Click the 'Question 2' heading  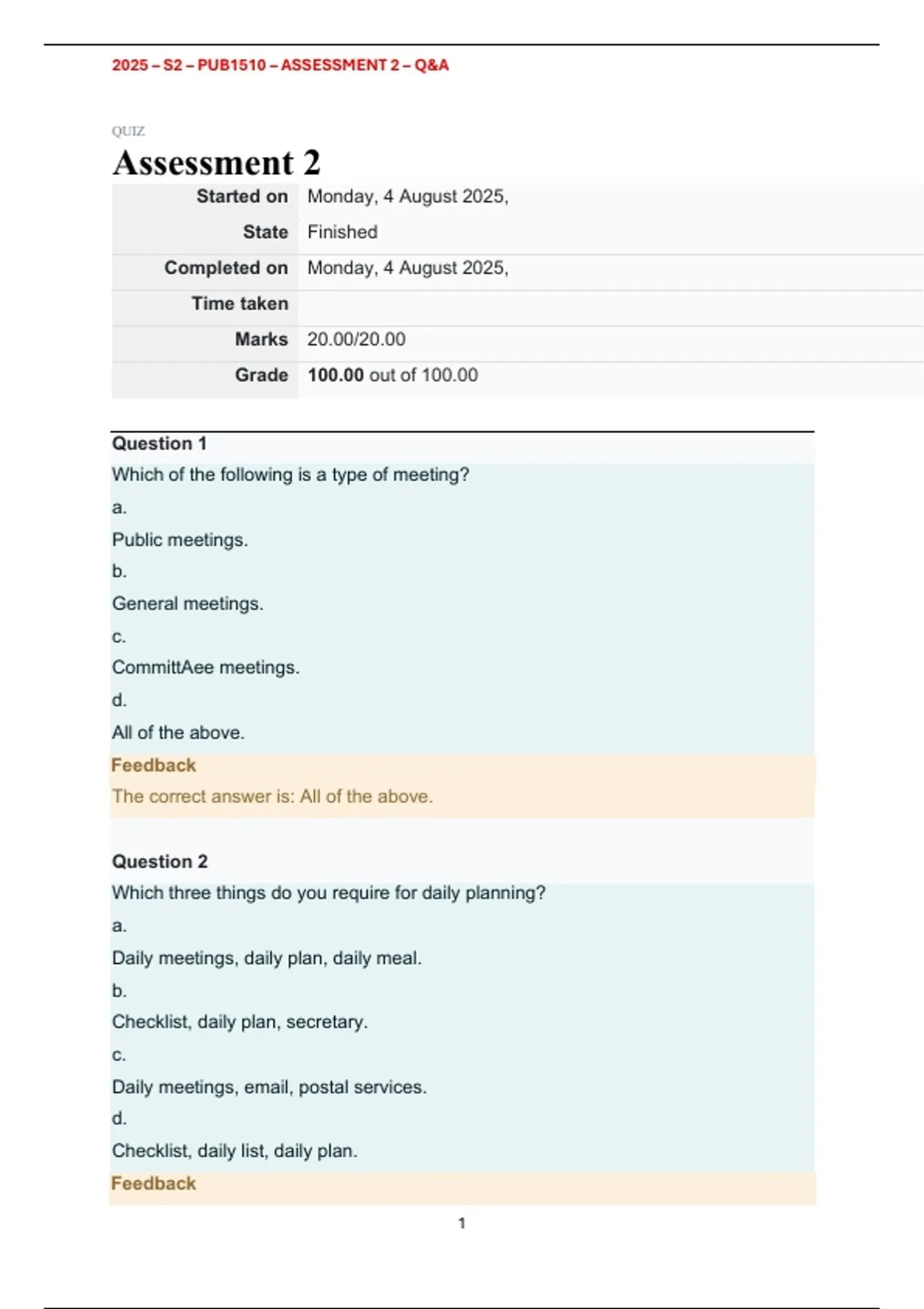point(159,862)
